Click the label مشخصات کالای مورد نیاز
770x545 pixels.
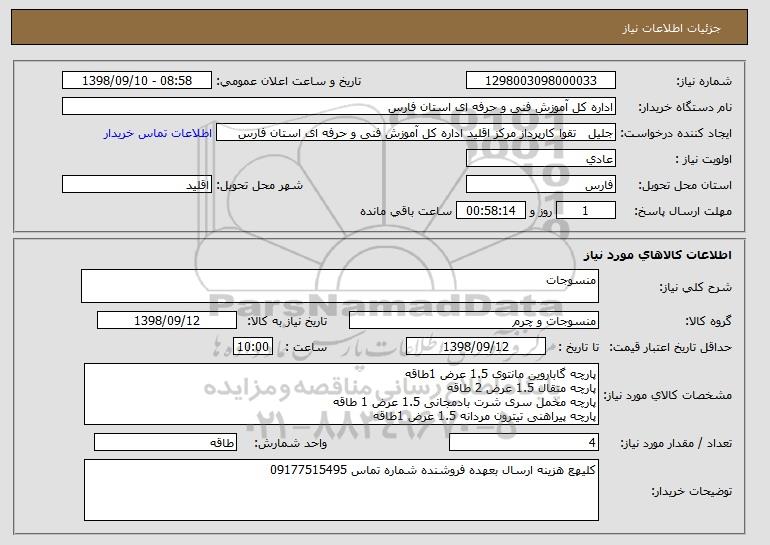(x=667, y=395)
